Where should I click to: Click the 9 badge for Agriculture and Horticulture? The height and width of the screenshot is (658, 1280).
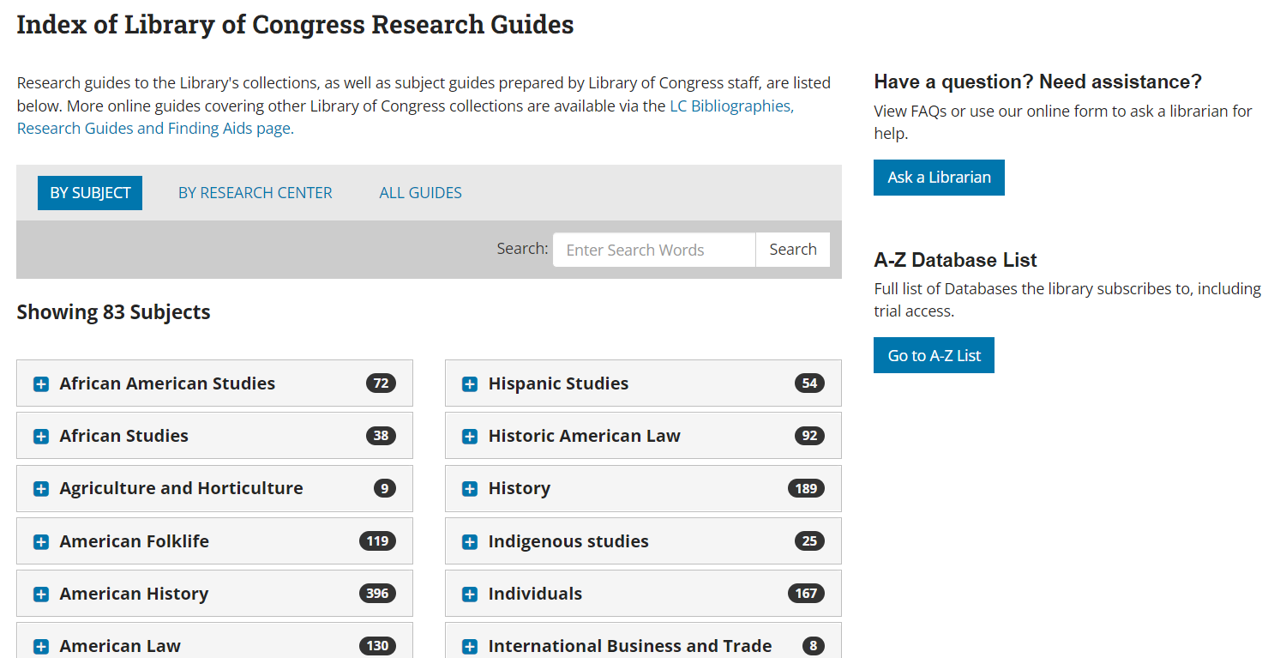coord(385,489)
